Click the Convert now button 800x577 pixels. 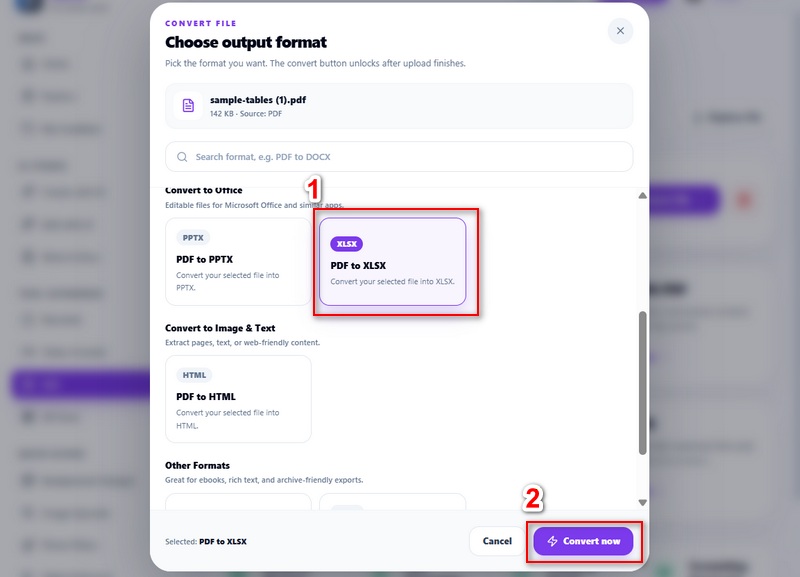pos(583,541)
